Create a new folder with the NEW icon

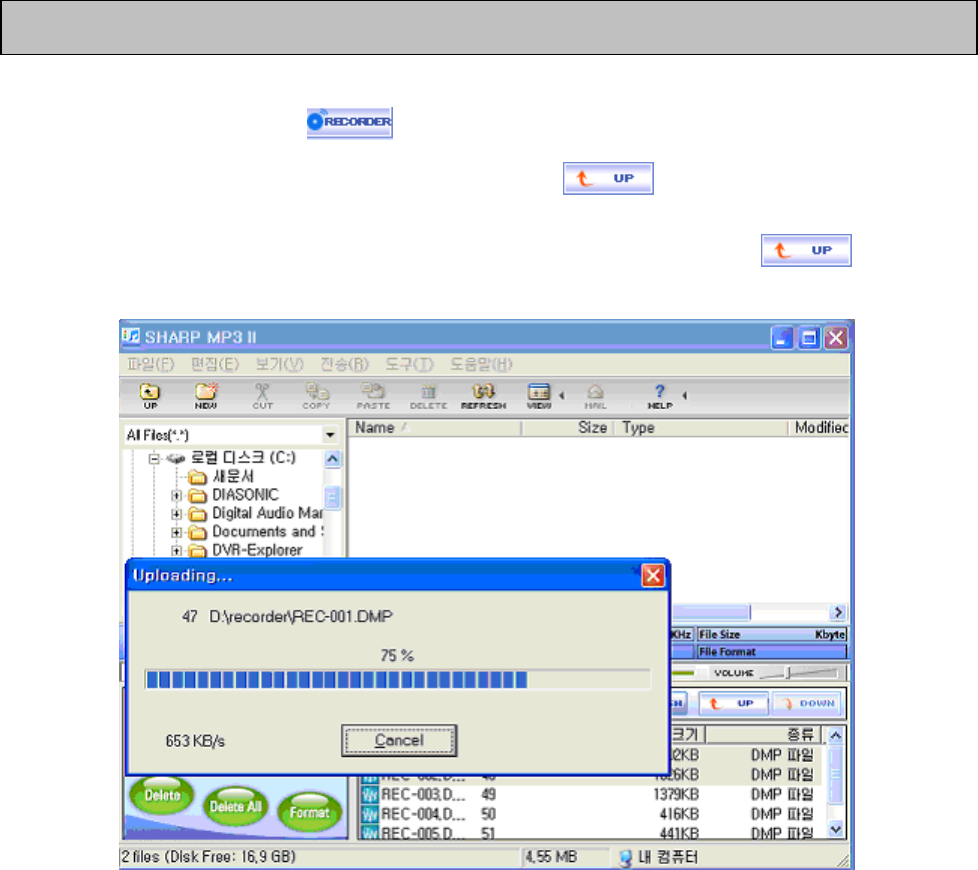click(206, 395)
